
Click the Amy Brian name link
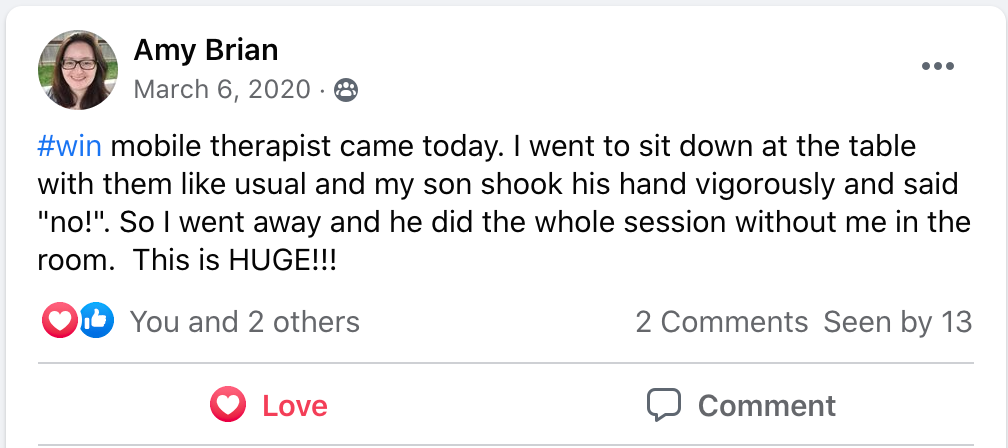(x=205, y=49)
